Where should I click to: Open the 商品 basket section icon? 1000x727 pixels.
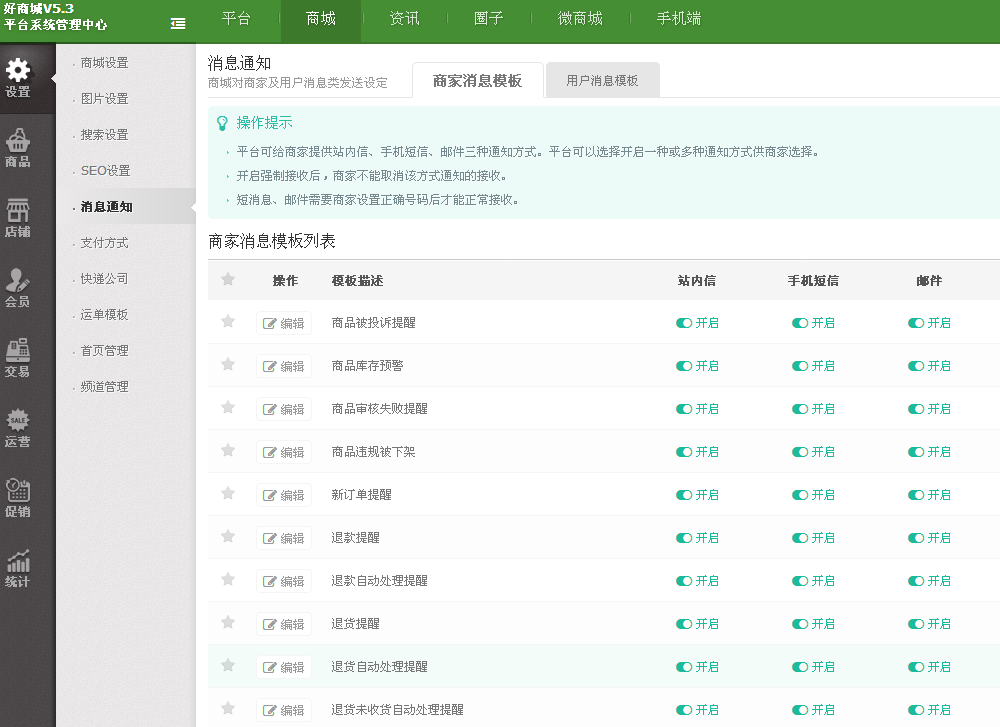coord(18,148)
